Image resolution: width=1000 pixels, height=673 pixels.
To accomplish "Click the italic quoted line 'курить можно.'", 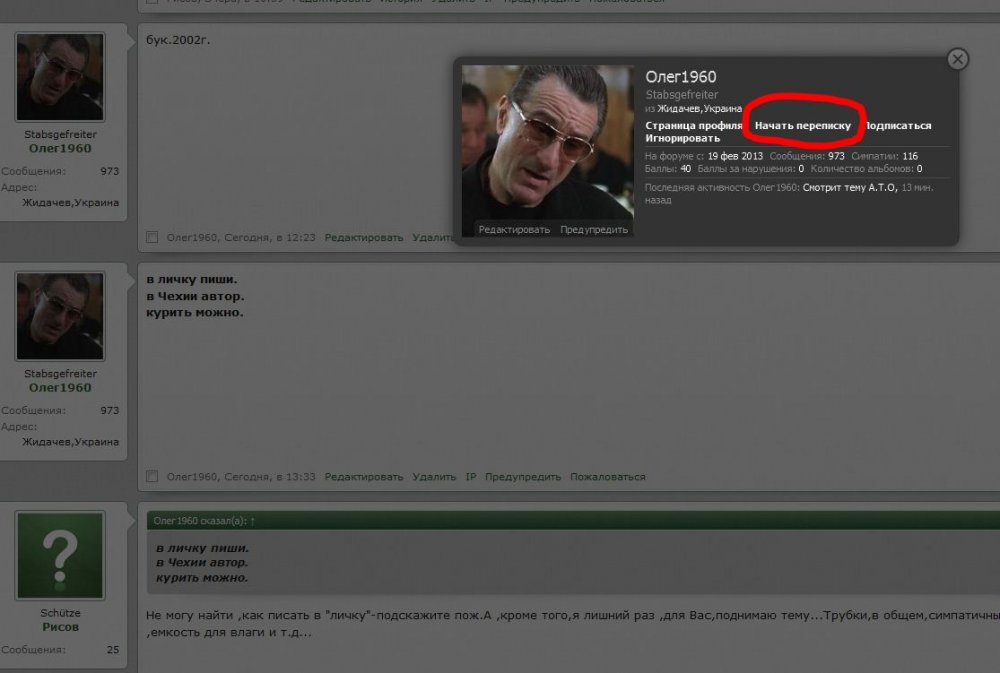I will click(x=202, y=578).
